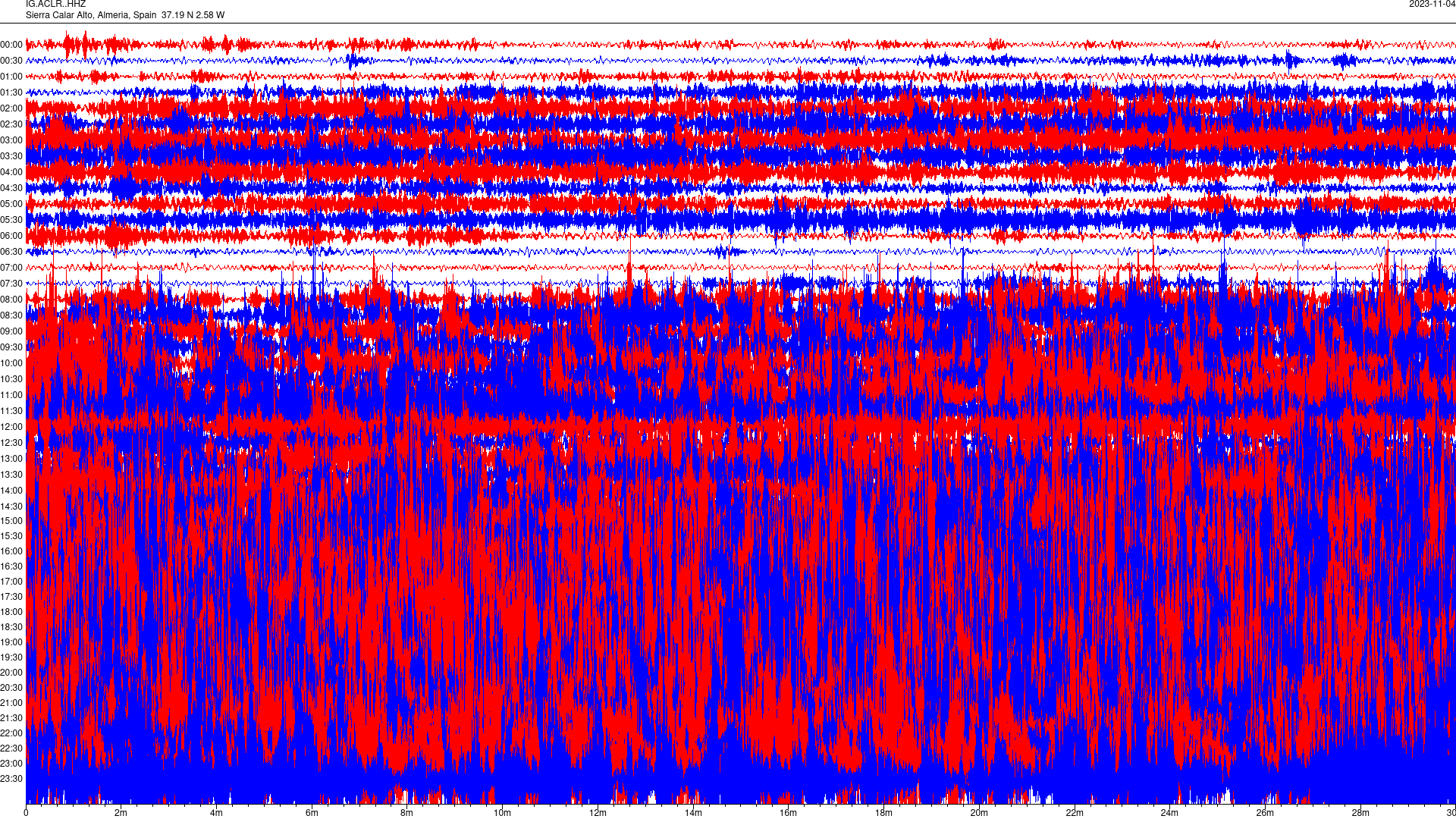This screenshot has width=1456, height=819.
Task: Click the 28m tick label on the time axis
Action: (x=1360, y=813)
